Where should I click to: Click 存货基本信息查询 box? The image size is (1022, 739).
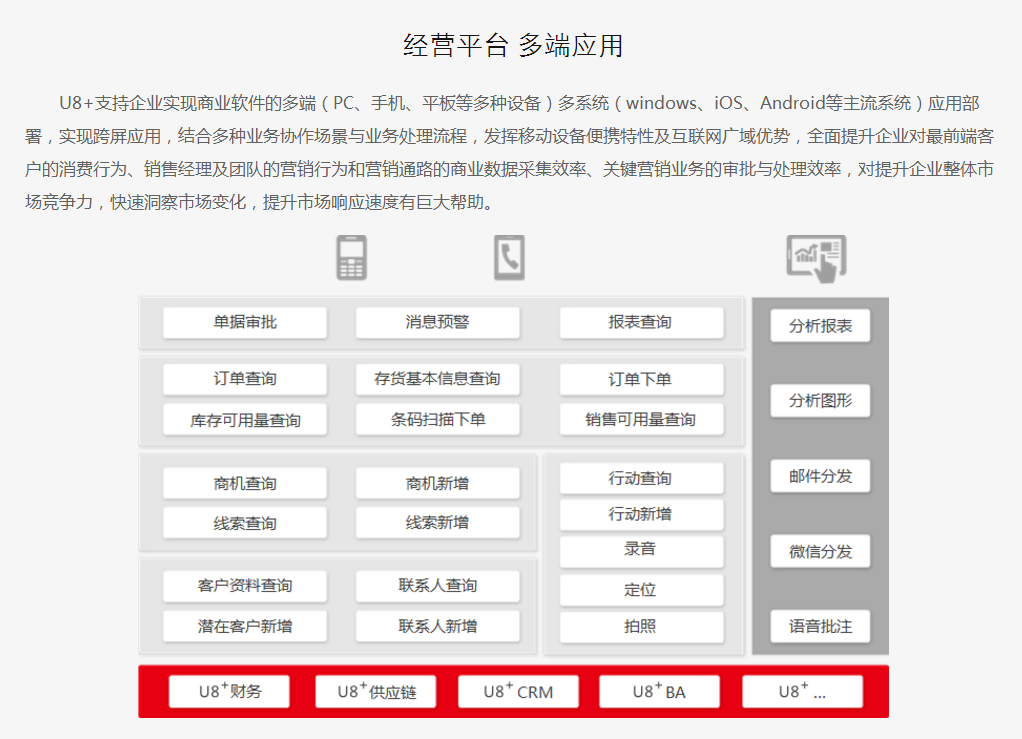pyautogui.click(x=437, y=379)
